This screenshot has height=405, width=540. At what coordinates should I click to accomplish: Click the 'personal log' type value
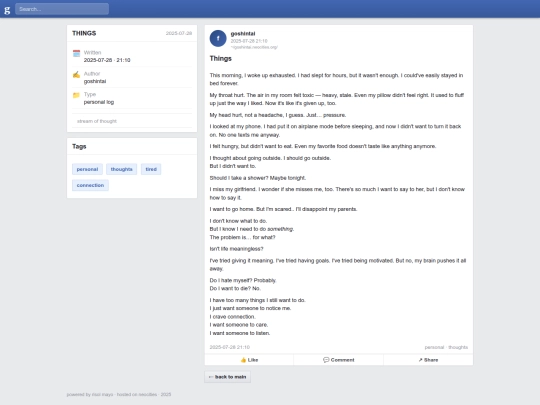pos(99,102)
